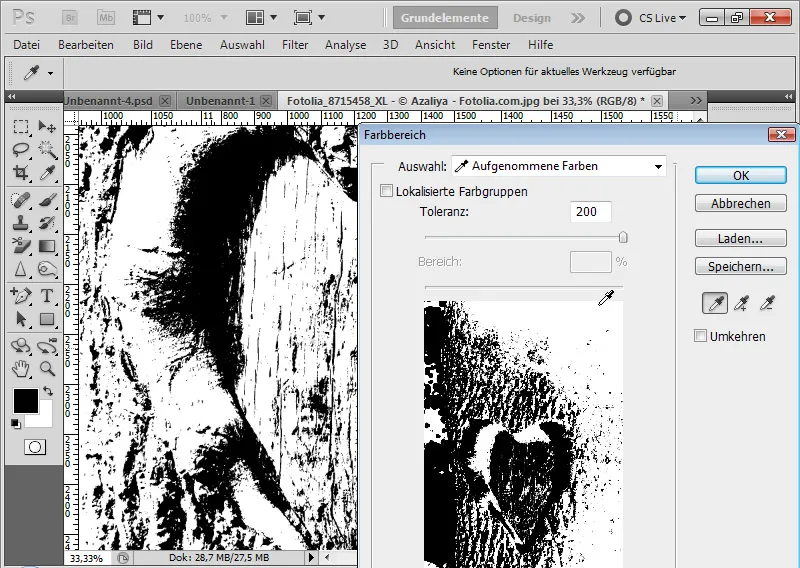Swap foreground and background colors
Image resolution: width=800 pixels, height=568 pixels.
click(48, 391)
